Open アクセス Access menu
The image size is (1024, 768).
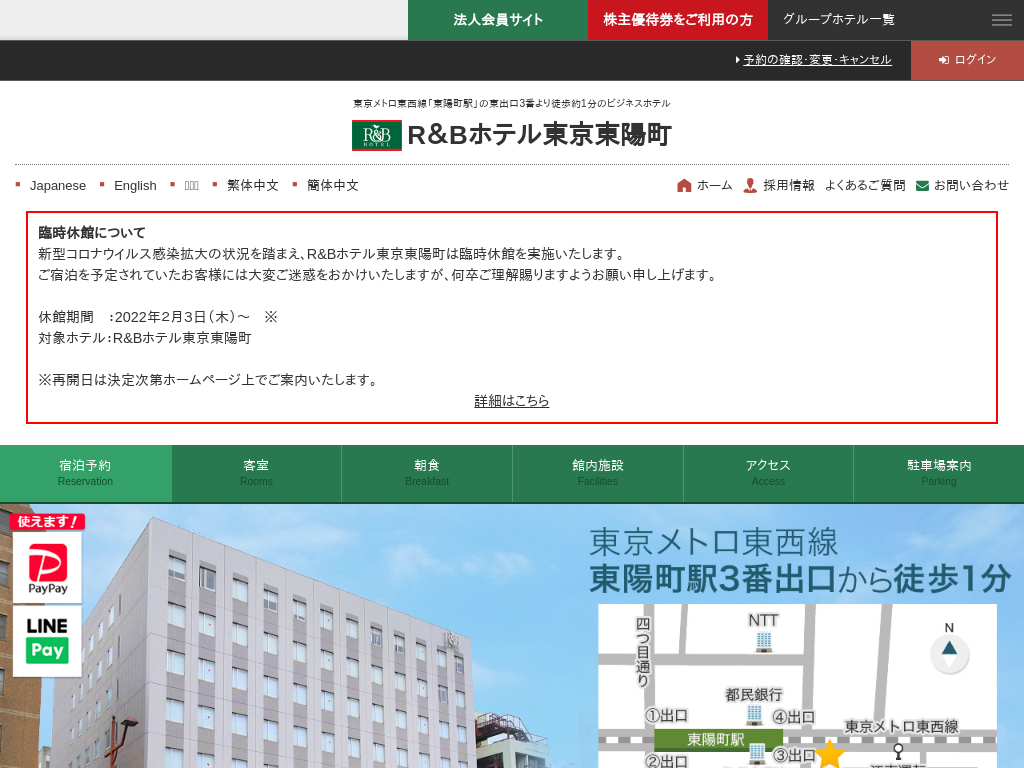pyautogui.click(x=768, y=473)
